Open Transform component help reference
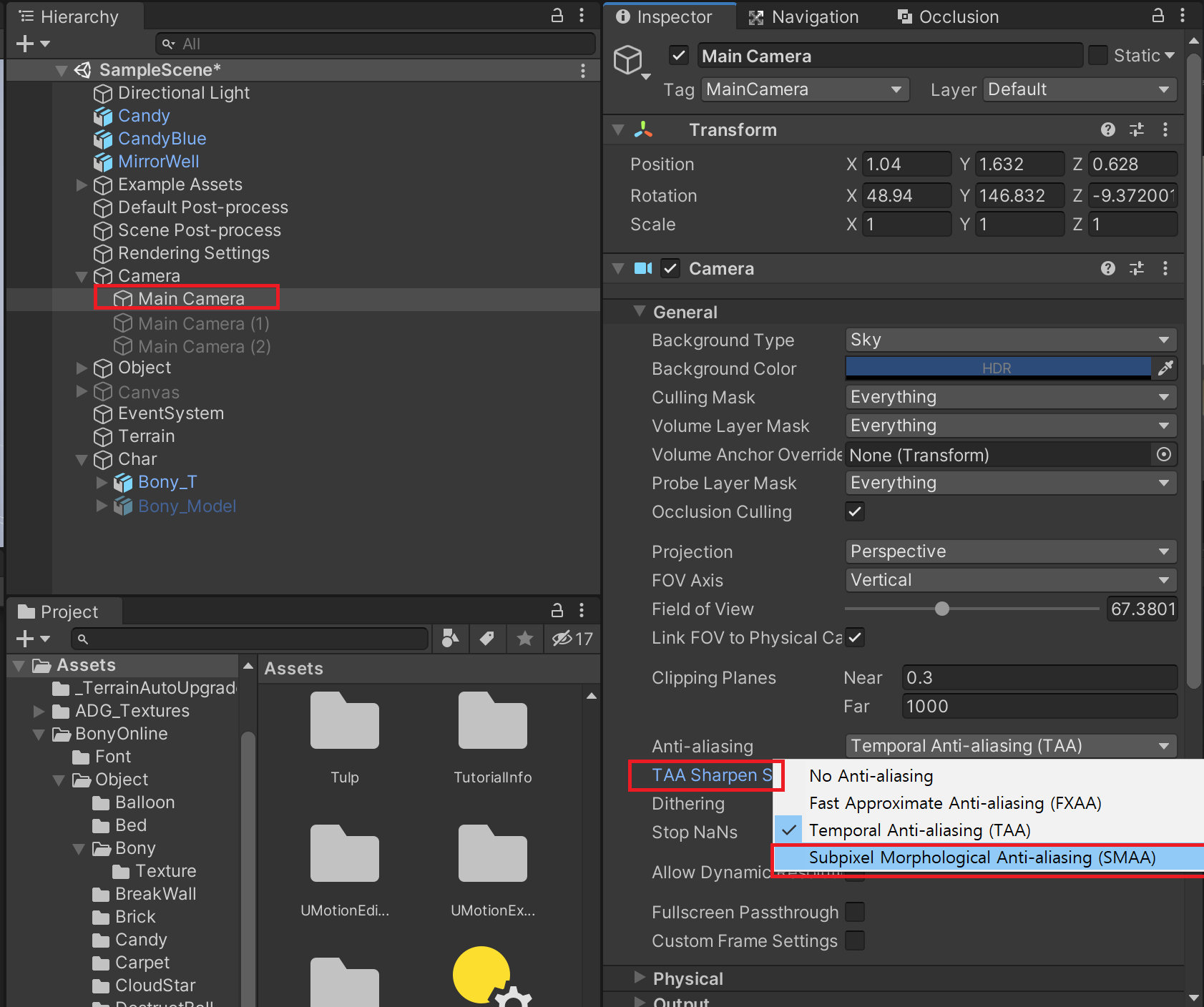1204x1007 pixels. [1108, 129]
